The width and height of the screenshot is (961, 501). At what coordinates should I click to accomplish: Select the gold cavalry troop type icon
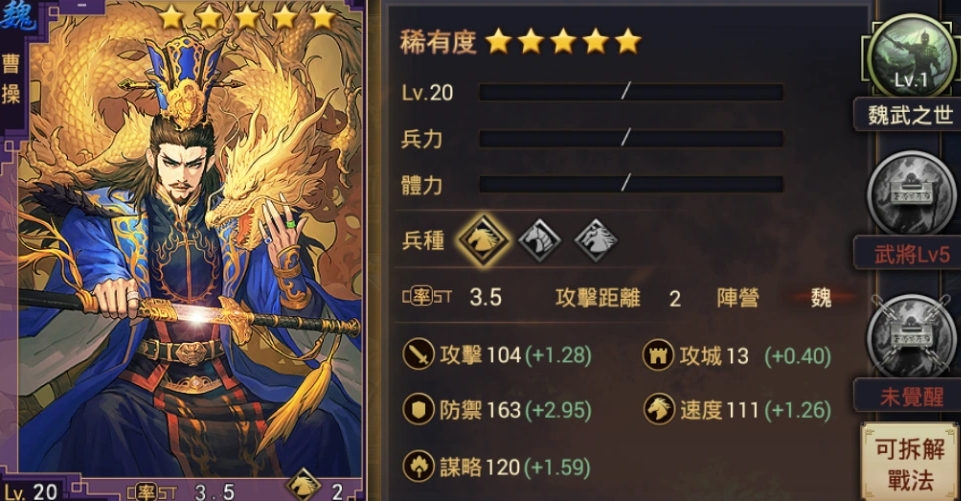pyautogui.click(x=484, y=240)
